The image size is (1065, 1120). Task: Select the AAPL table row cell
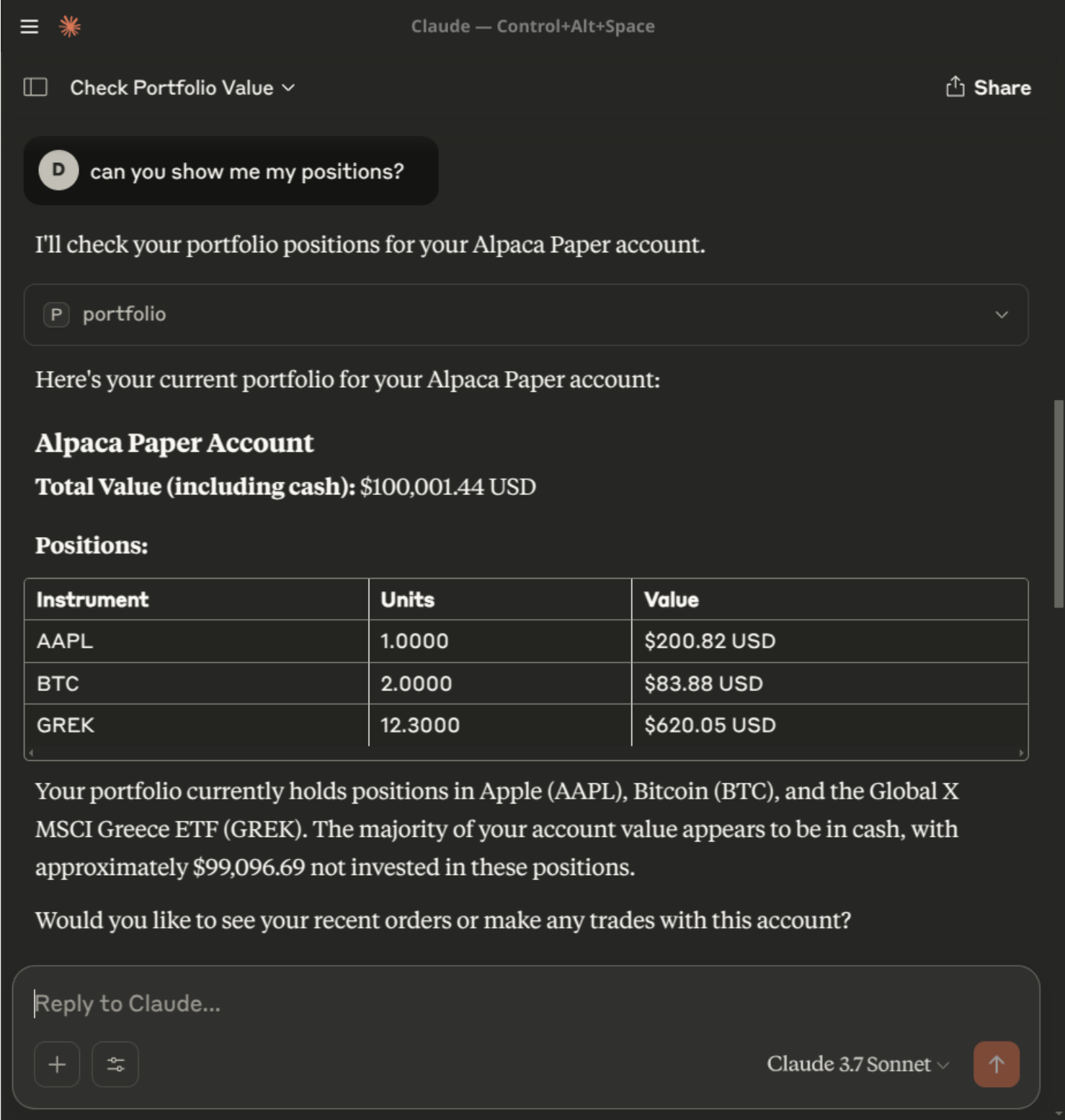tap(65, 641)
